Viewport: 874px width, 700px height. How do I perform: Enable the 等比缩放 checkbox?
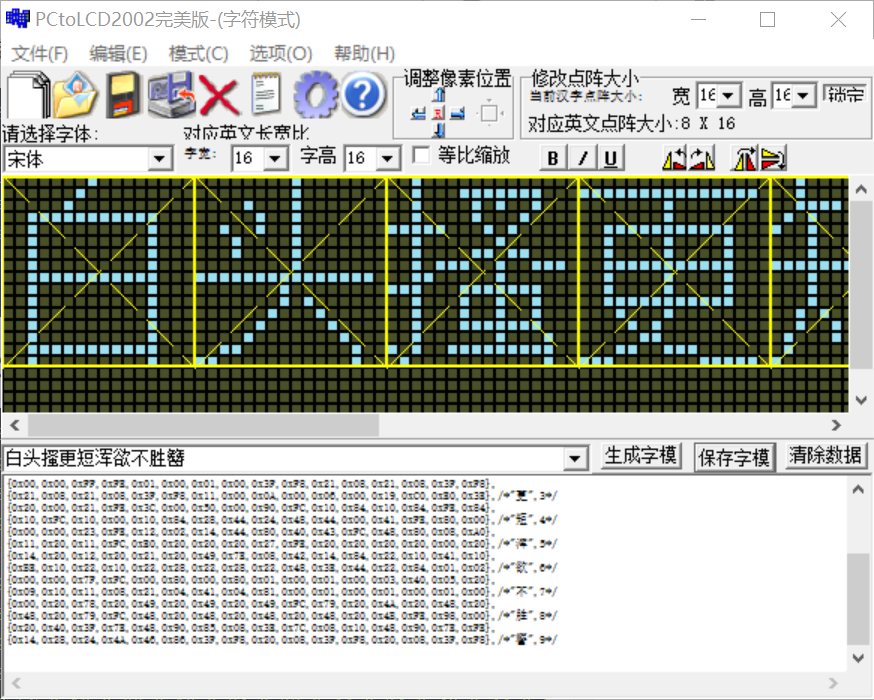[421, 156]
